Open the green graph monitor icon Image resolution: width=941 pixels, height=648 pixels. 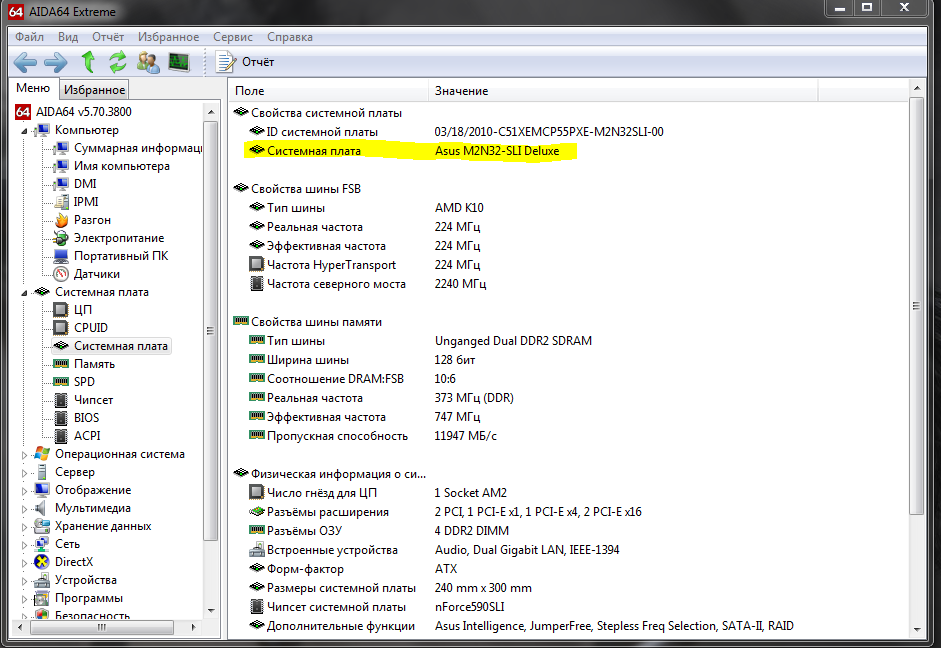[x=179, y=62]
